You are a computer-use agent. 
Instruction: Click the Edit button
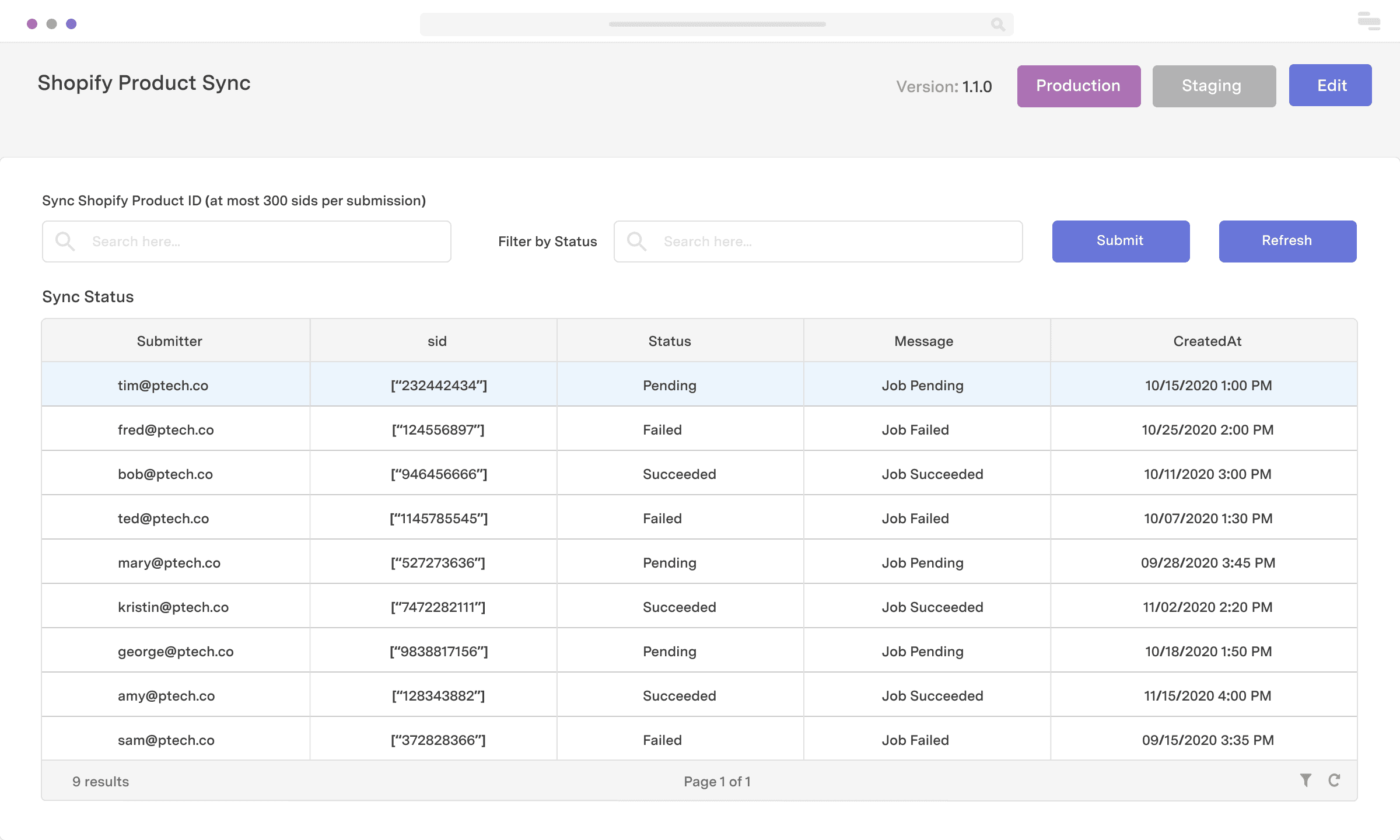tap(1331, 85)
